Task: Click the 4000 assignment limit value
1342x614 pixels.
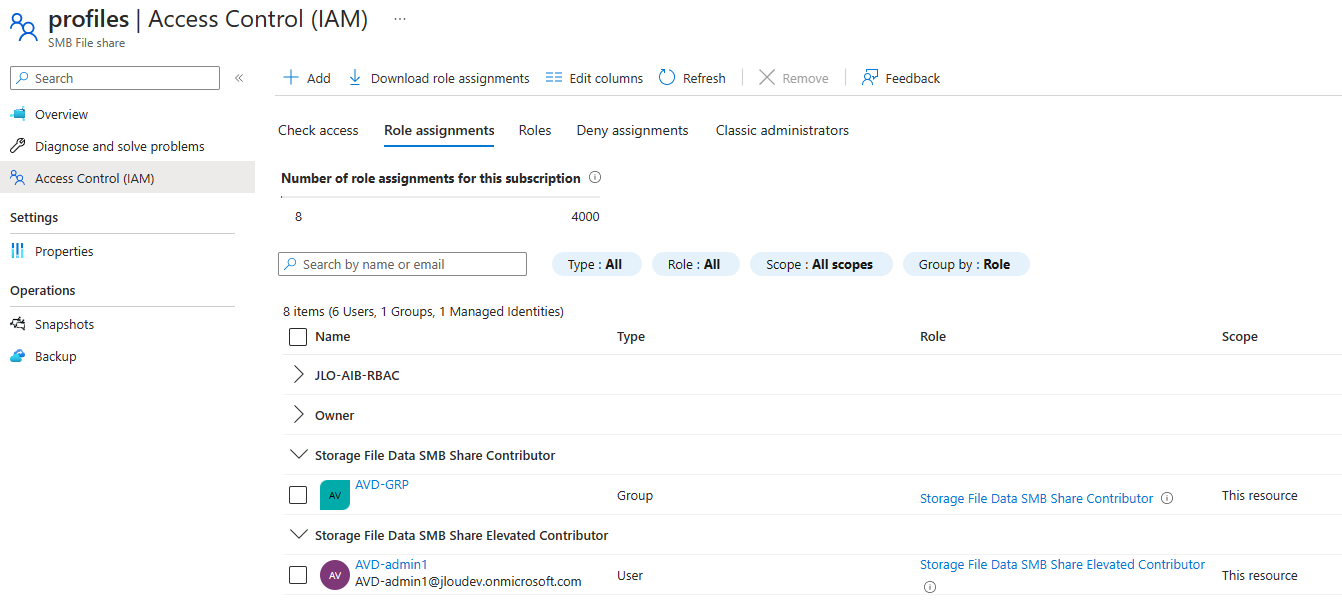Action: click(585, 217)
